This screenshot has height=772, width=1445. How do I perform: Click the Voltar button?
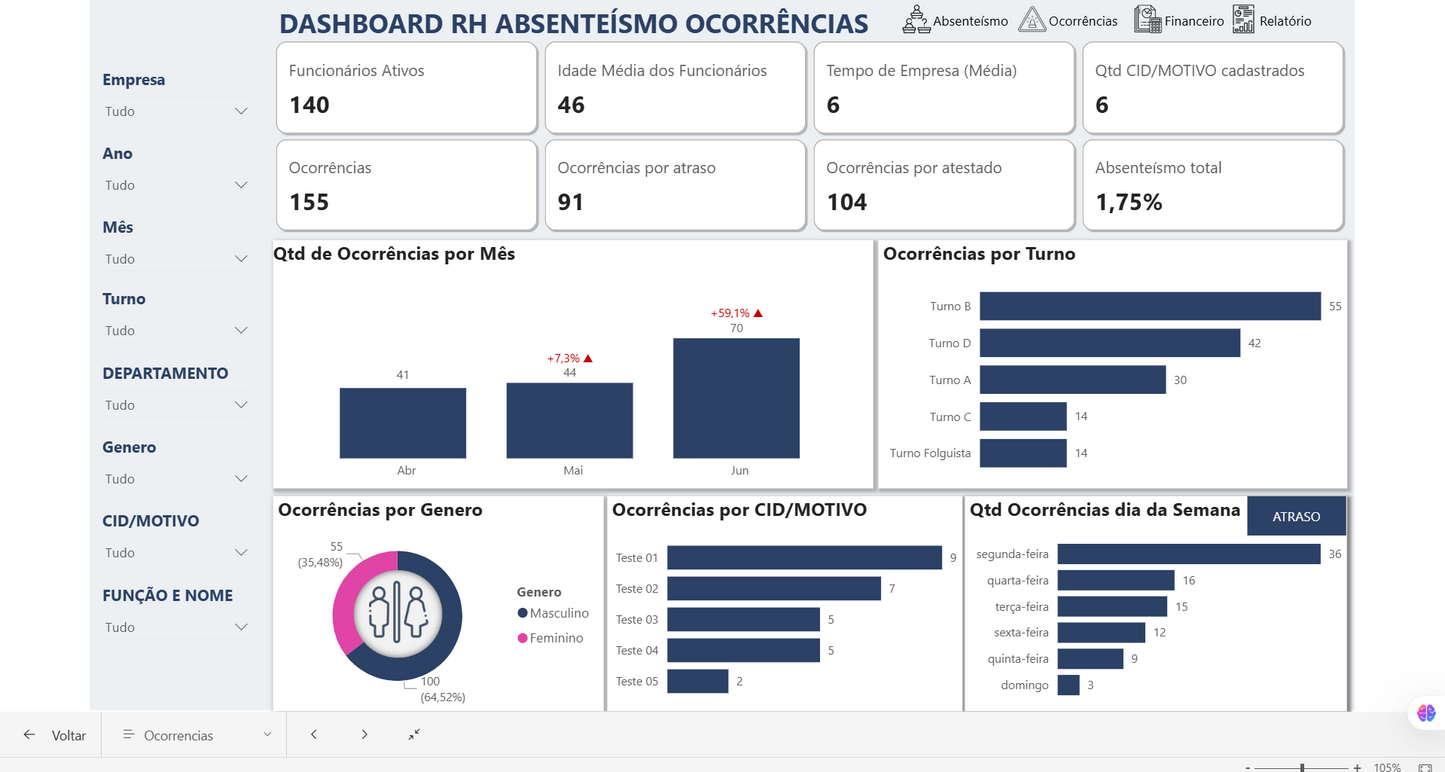coord(55,734)
